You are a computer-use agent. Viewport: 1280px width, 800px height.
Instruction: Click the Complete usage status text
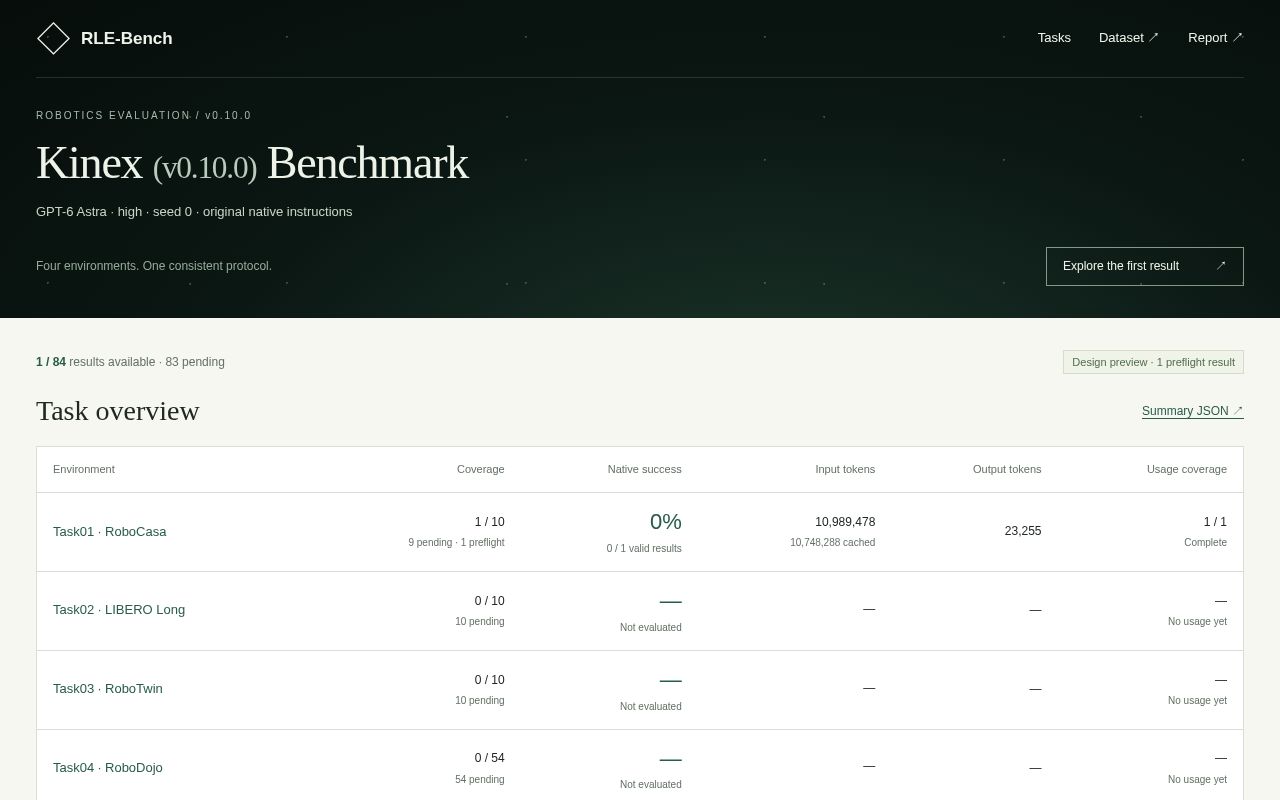pyautogui.click(x=1206, y=543)
